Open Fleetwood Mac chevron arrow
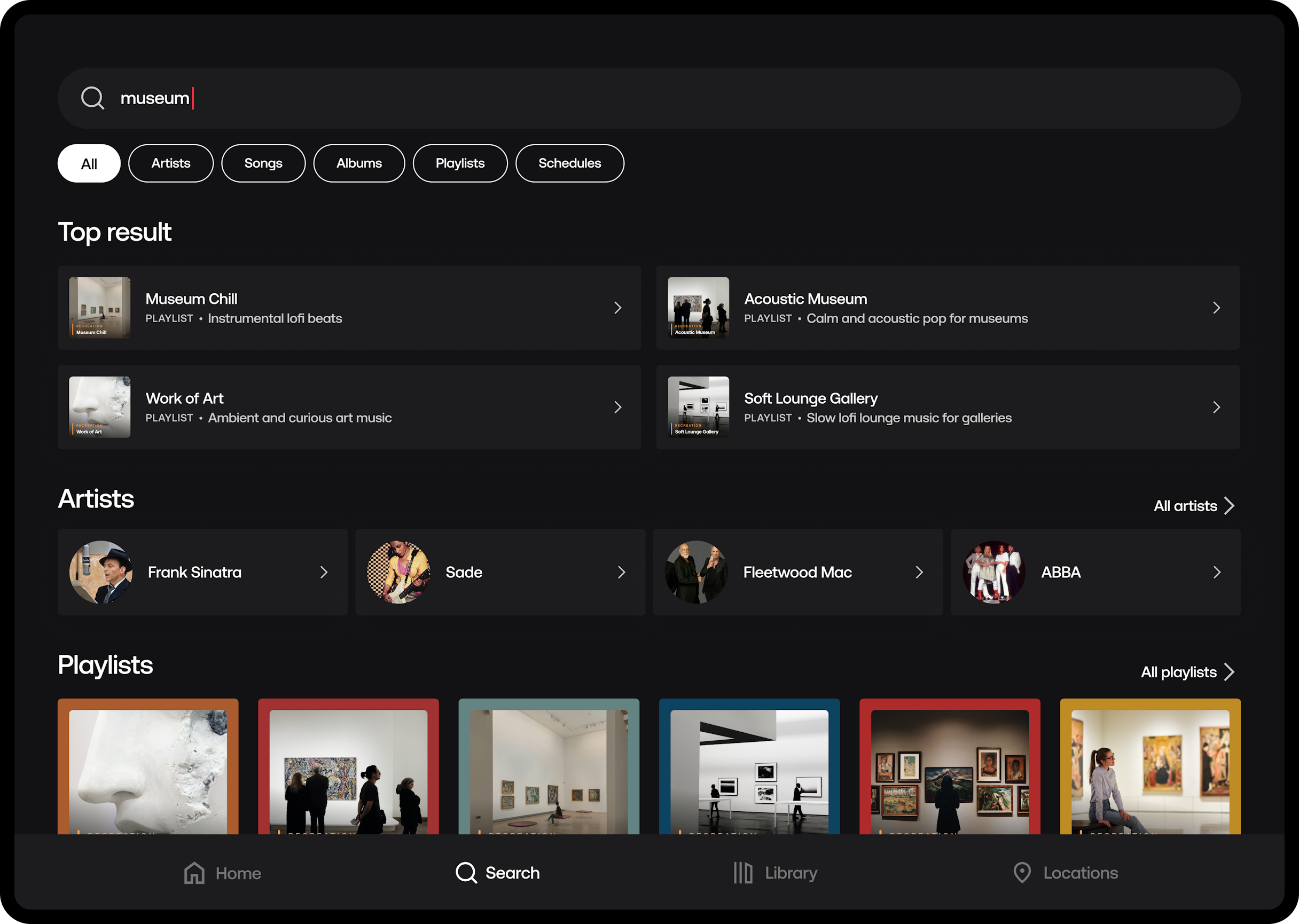This screenshot has height=924, width=1299. (x=919, y=573)
